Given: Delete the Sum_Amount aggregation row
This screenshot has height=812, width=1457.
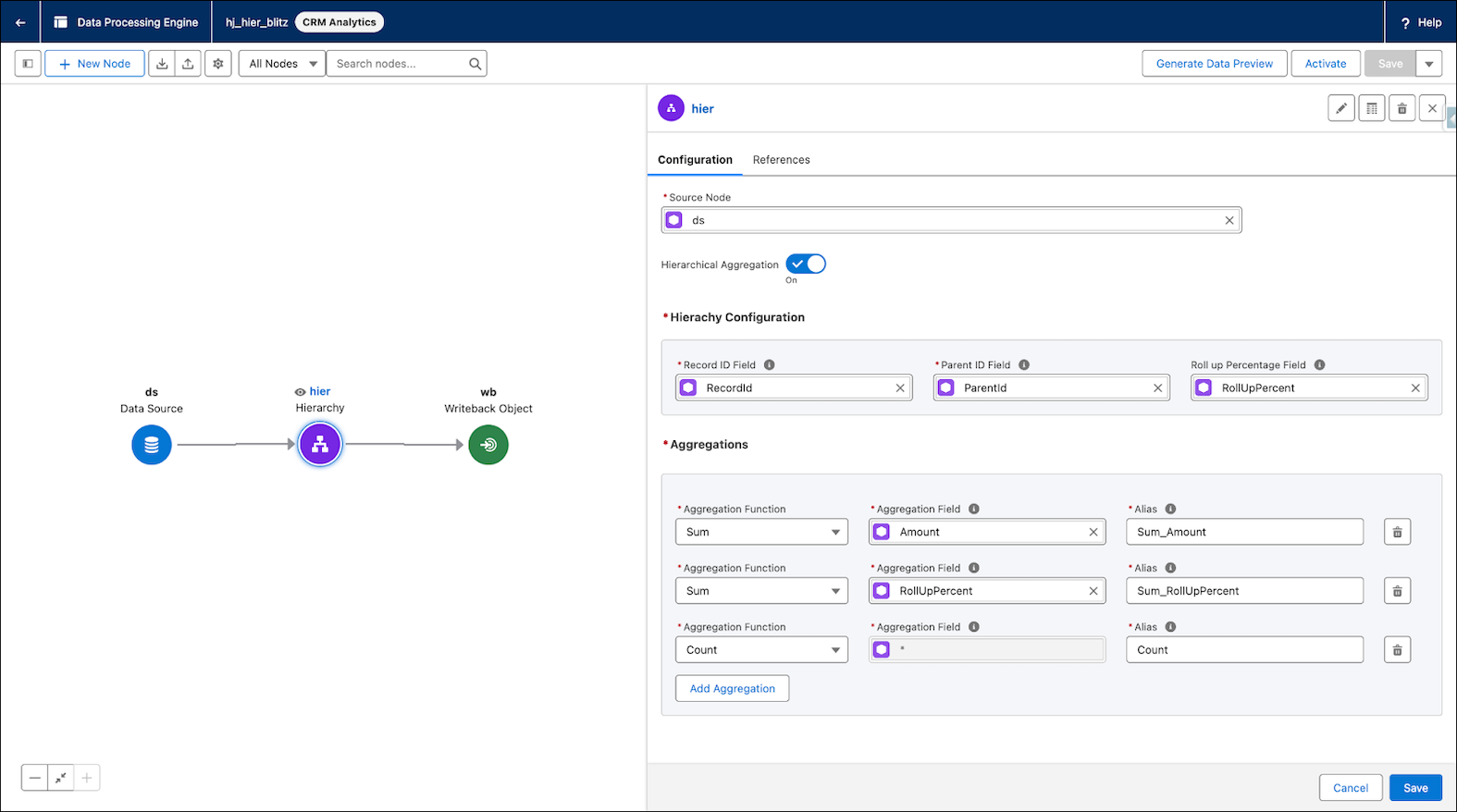Looking at the screenshot, I should click(x=1398, y=532).
